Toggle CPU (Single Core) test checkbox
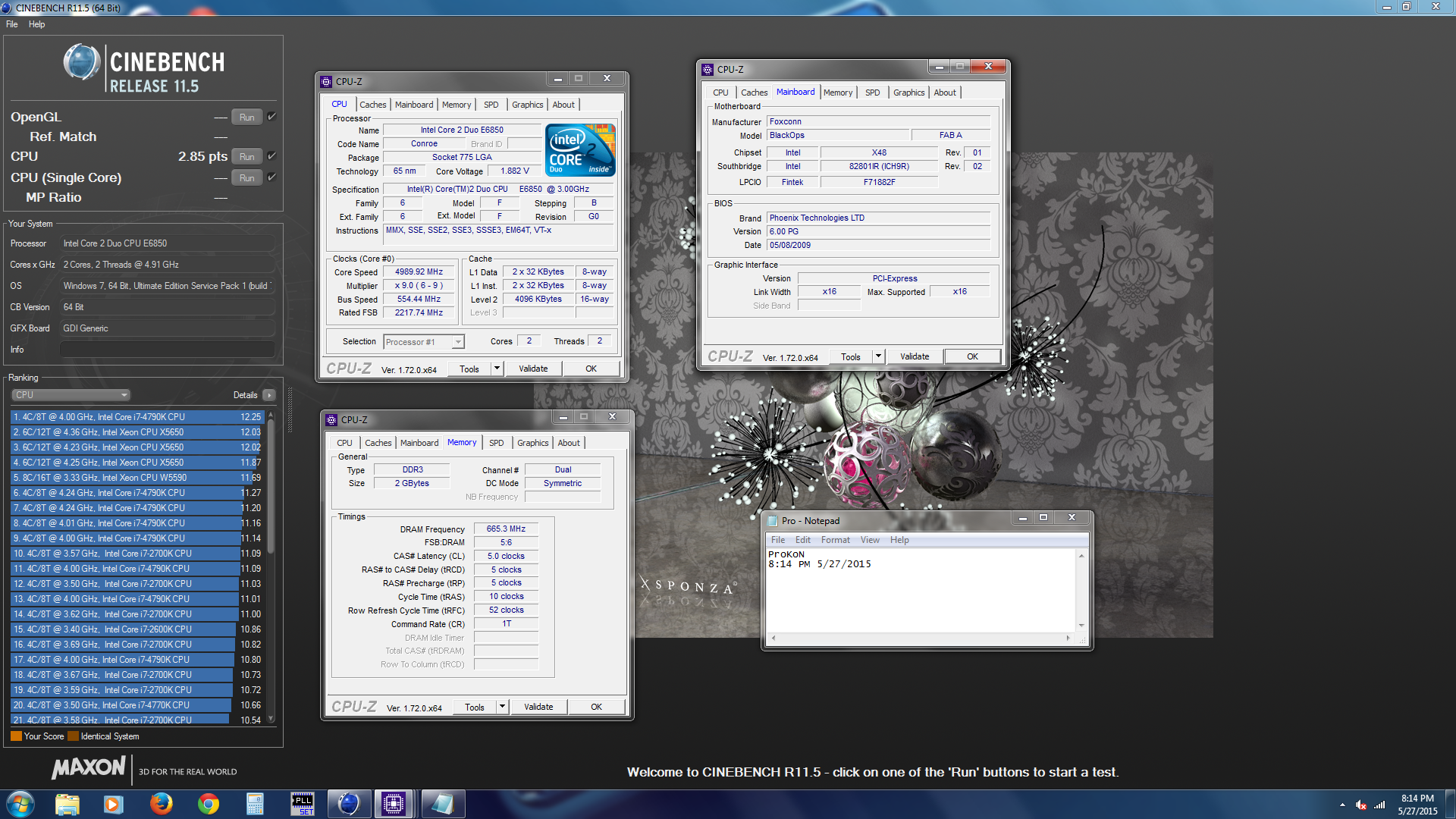This screenshot has width=1456, height=819. point(271,177)
